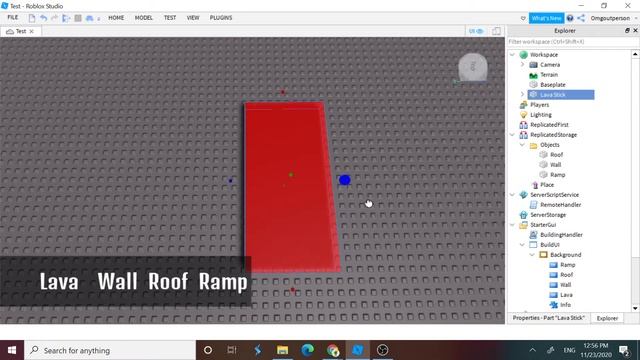Switch to the Explorer bottom tab
The width and height of the screenshot is (640, 360).
click(x=607, y=318)
